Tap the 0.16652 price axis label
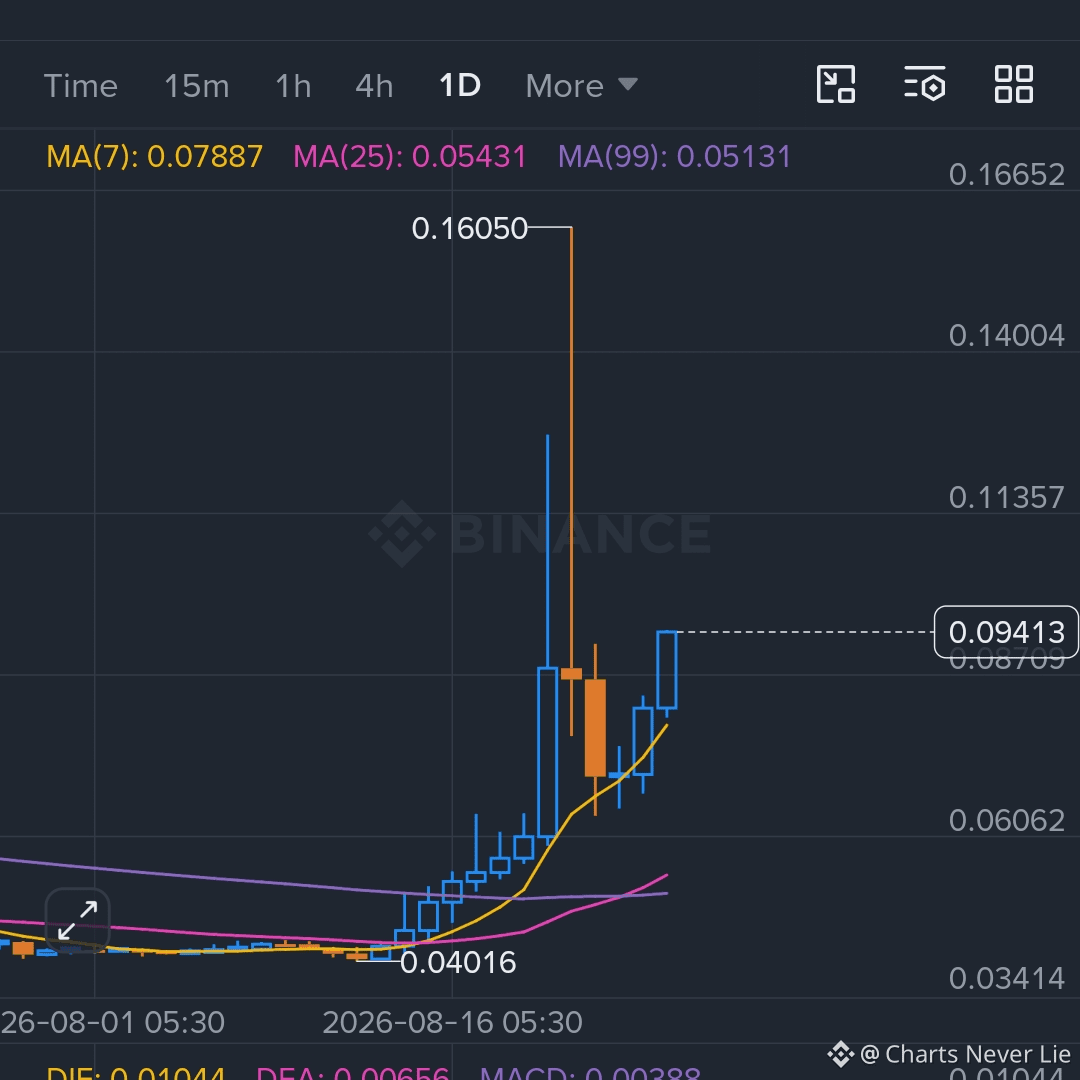The image size is (1080, 1080). pos(1006,175)
